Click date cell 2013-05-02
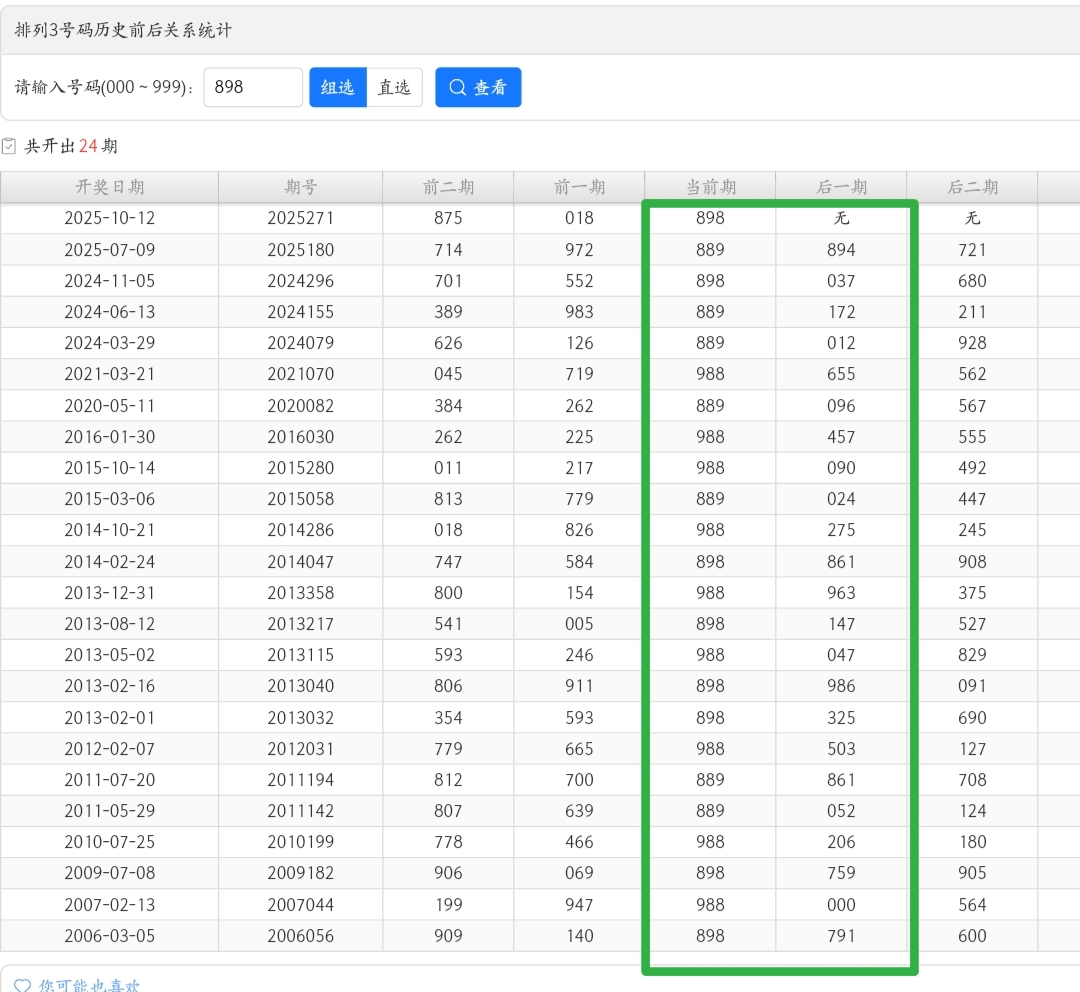Viewport: 1080px width, 992px height. [110, 654]
